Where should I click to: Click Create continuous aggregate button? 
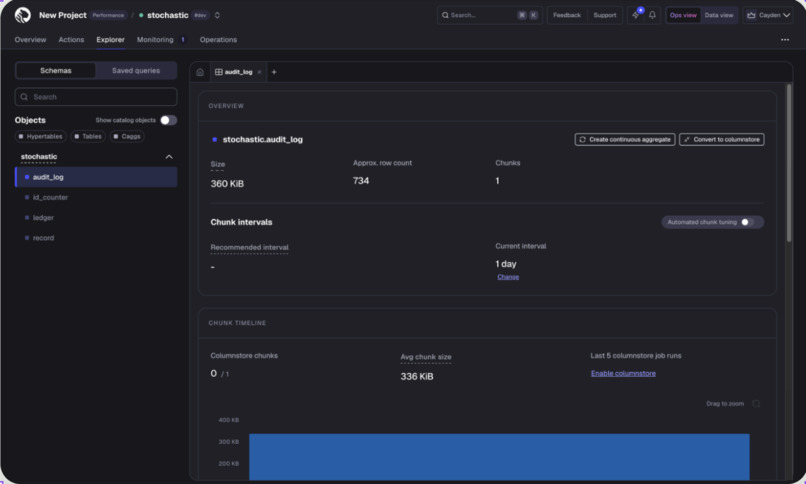click(x=625, y=139)
